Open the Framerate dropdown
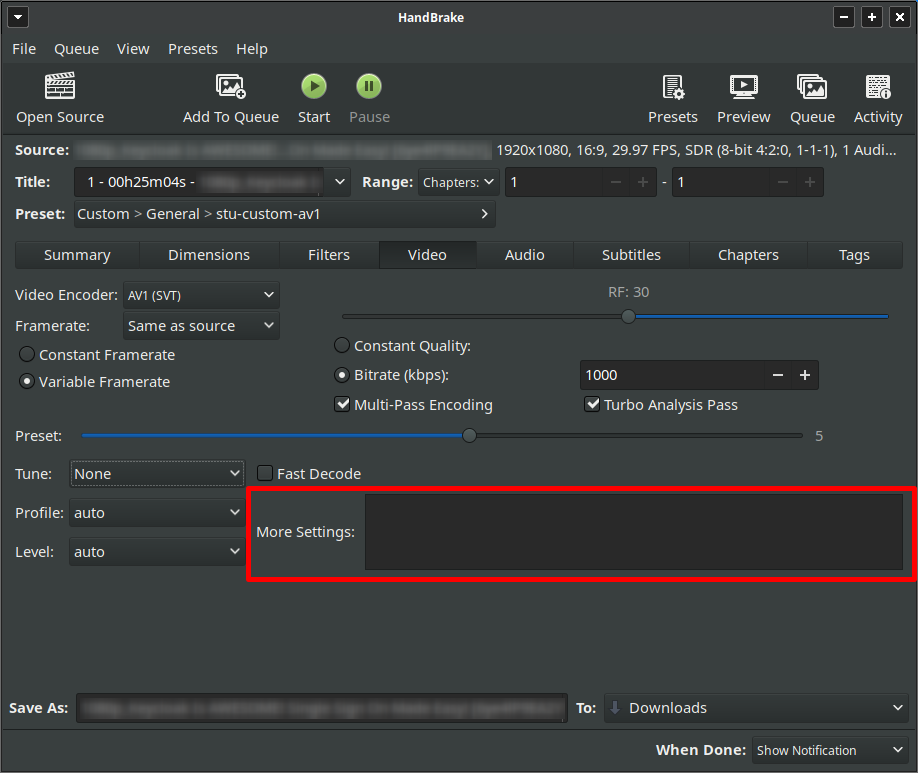This screenshot has height=773, width=918. [x=200, y=326]
